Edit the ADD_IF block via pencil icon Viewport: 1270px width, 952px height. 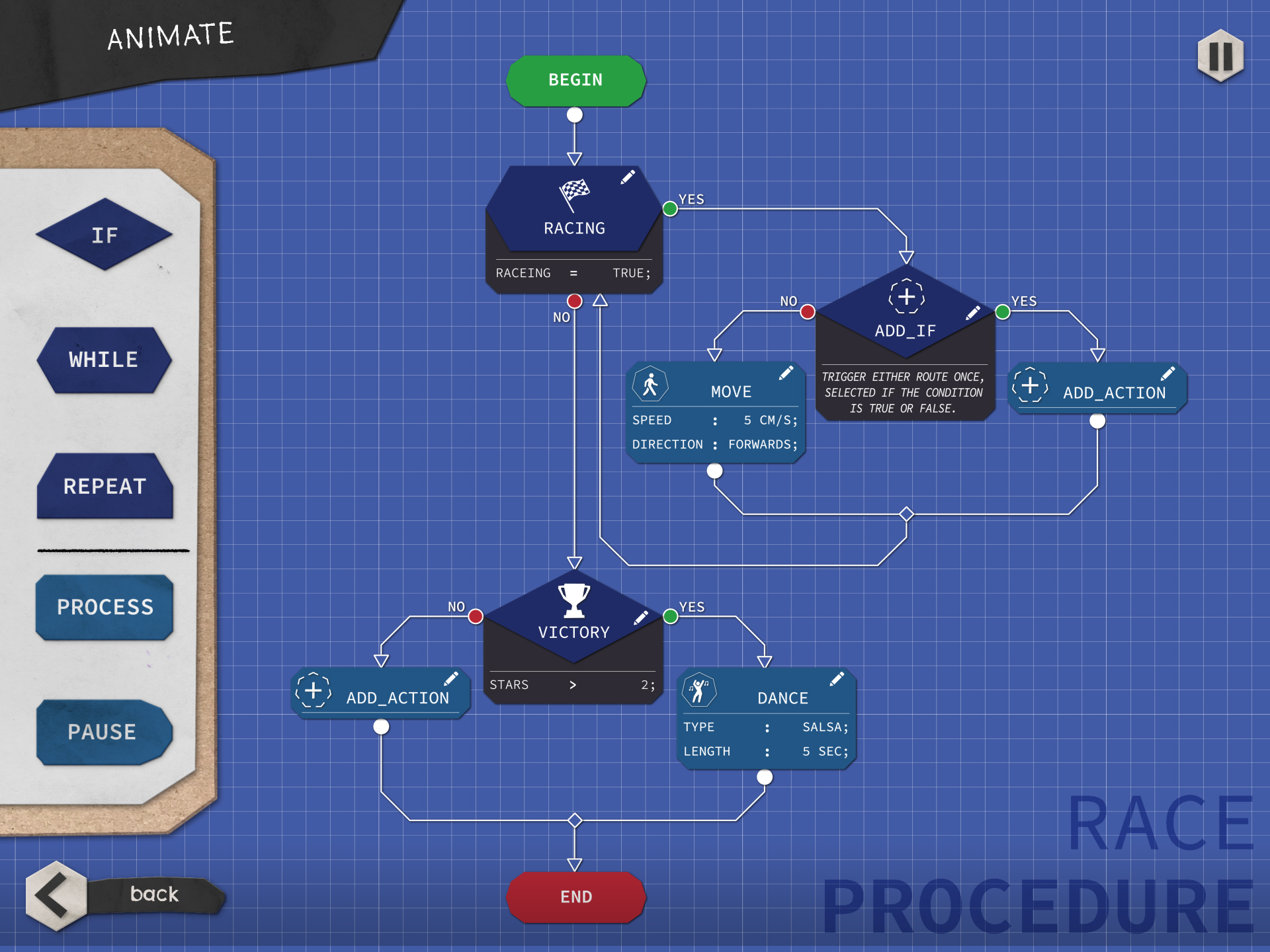(x=973, y=313)
